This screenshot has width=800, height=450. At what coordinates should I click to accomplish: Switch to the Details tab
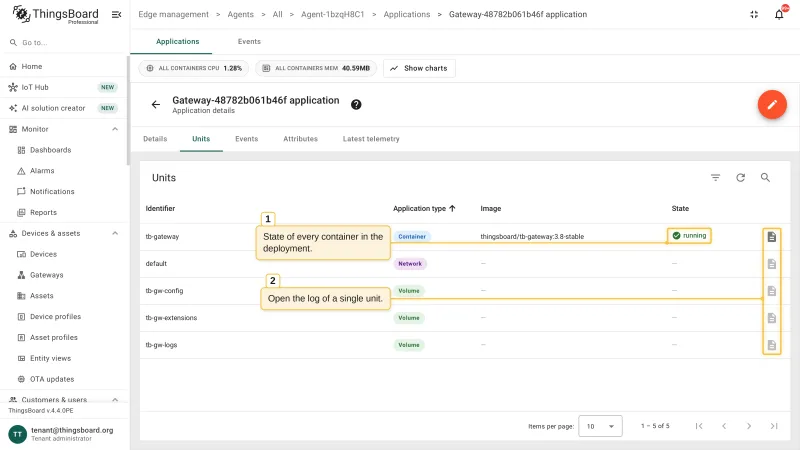[x=155, y=139]
